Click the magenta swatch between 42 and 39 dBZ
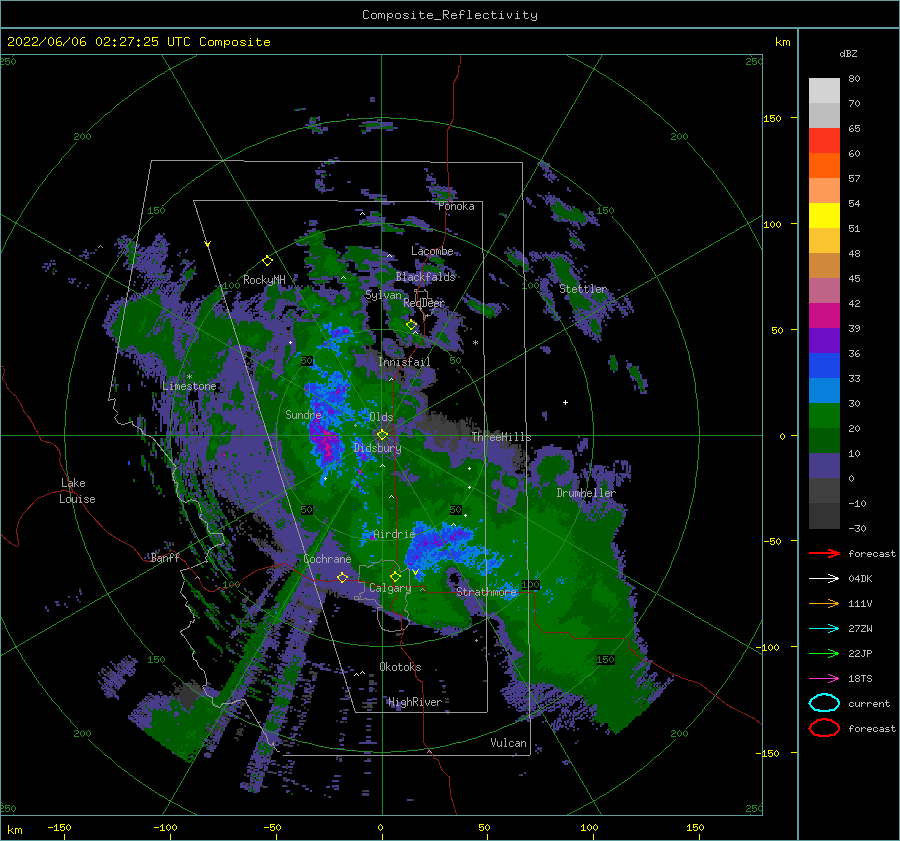The width and height of the screenshot is (900, 841). 824,316
